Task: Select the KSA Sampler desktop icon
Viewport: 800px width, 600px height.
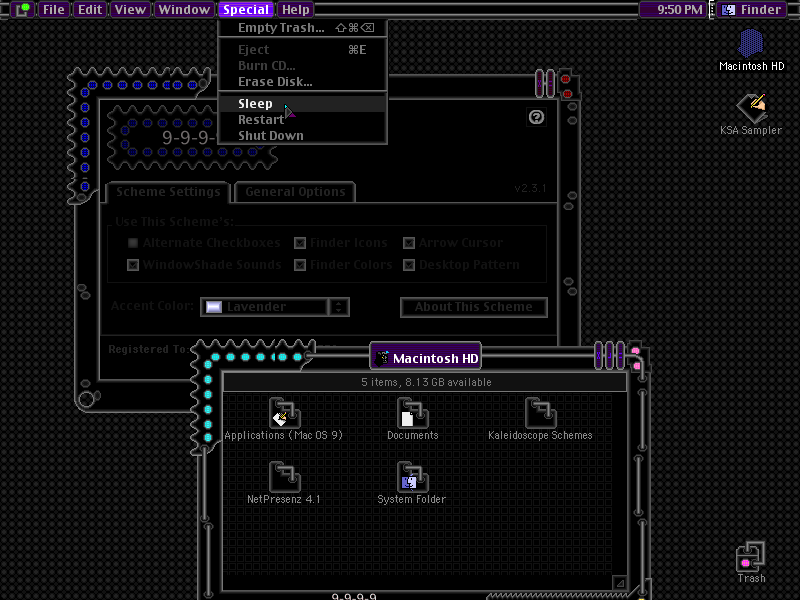Action: pyautogui.click(x=751, y=108)
